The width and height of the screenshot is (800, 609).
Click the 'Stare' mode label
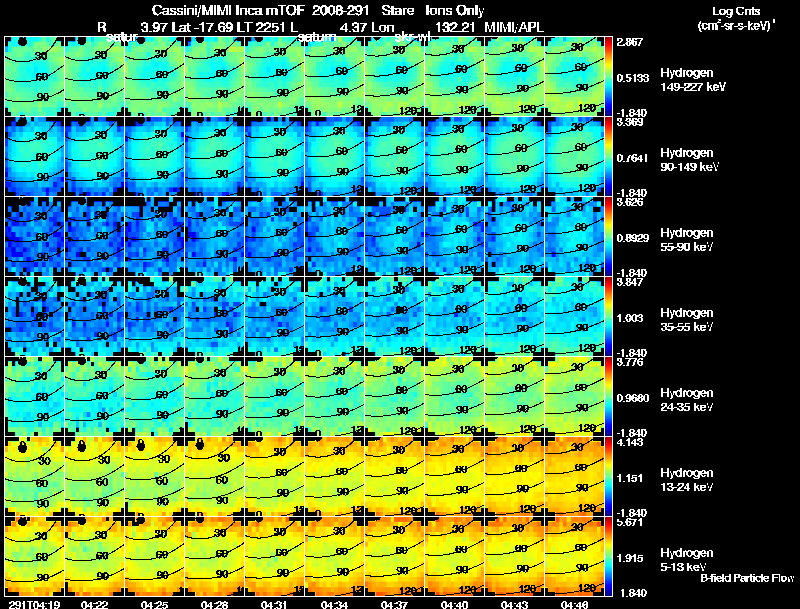(397, 11)
